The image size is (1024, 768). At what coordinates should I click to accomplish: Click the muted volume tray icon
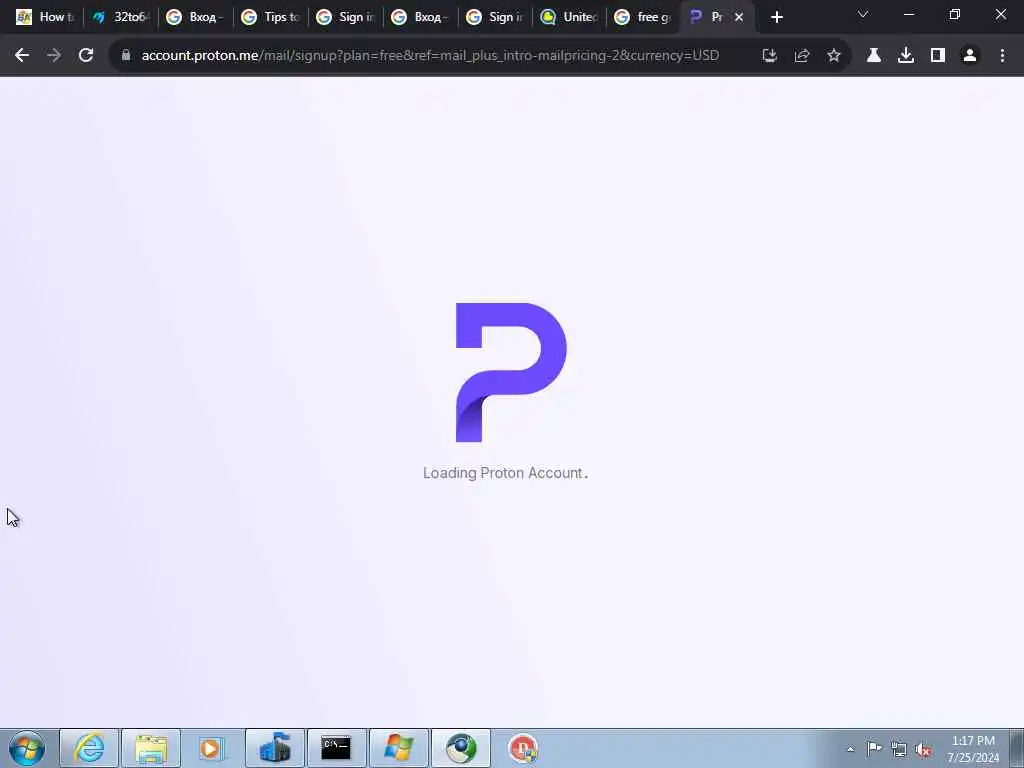point(923,749)
